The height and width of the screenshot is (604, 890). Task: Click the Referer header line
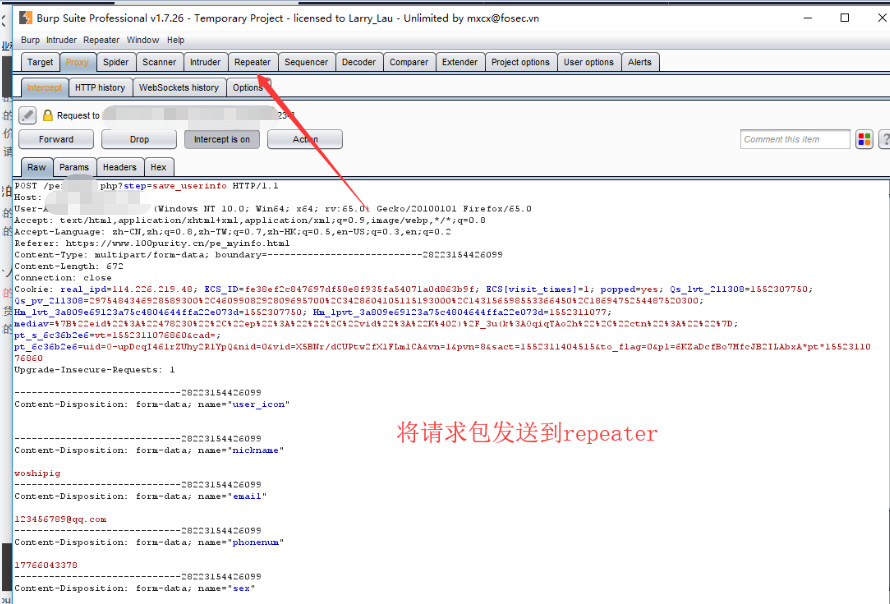pos(152,243)
